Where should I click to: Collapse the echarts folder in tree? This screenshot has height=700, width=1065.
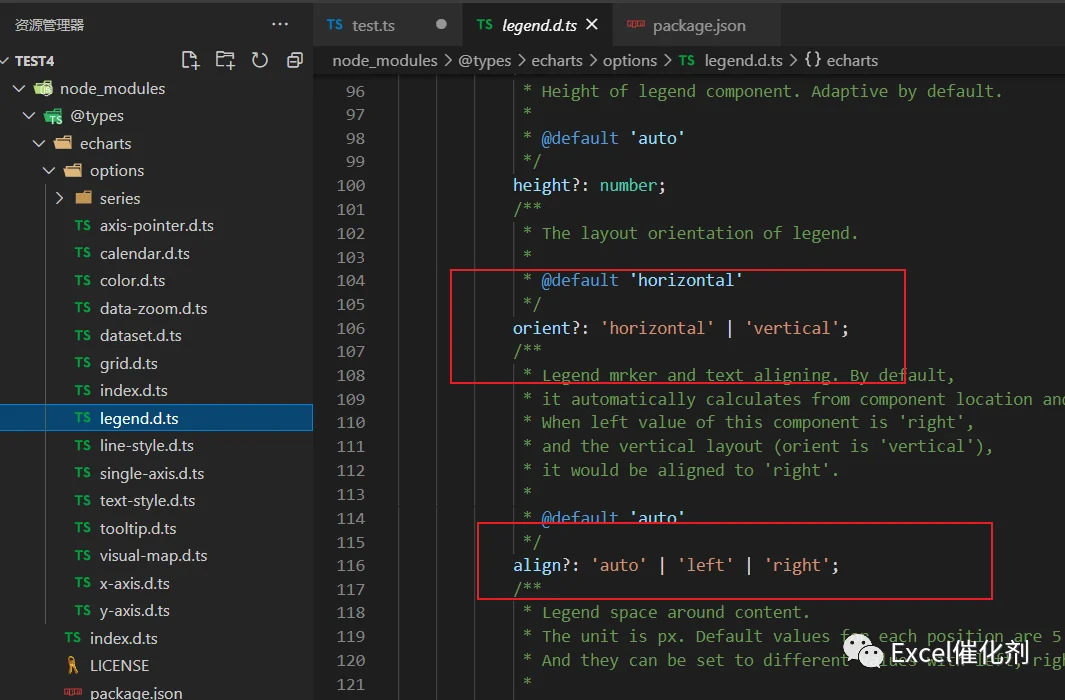point(39,143)
